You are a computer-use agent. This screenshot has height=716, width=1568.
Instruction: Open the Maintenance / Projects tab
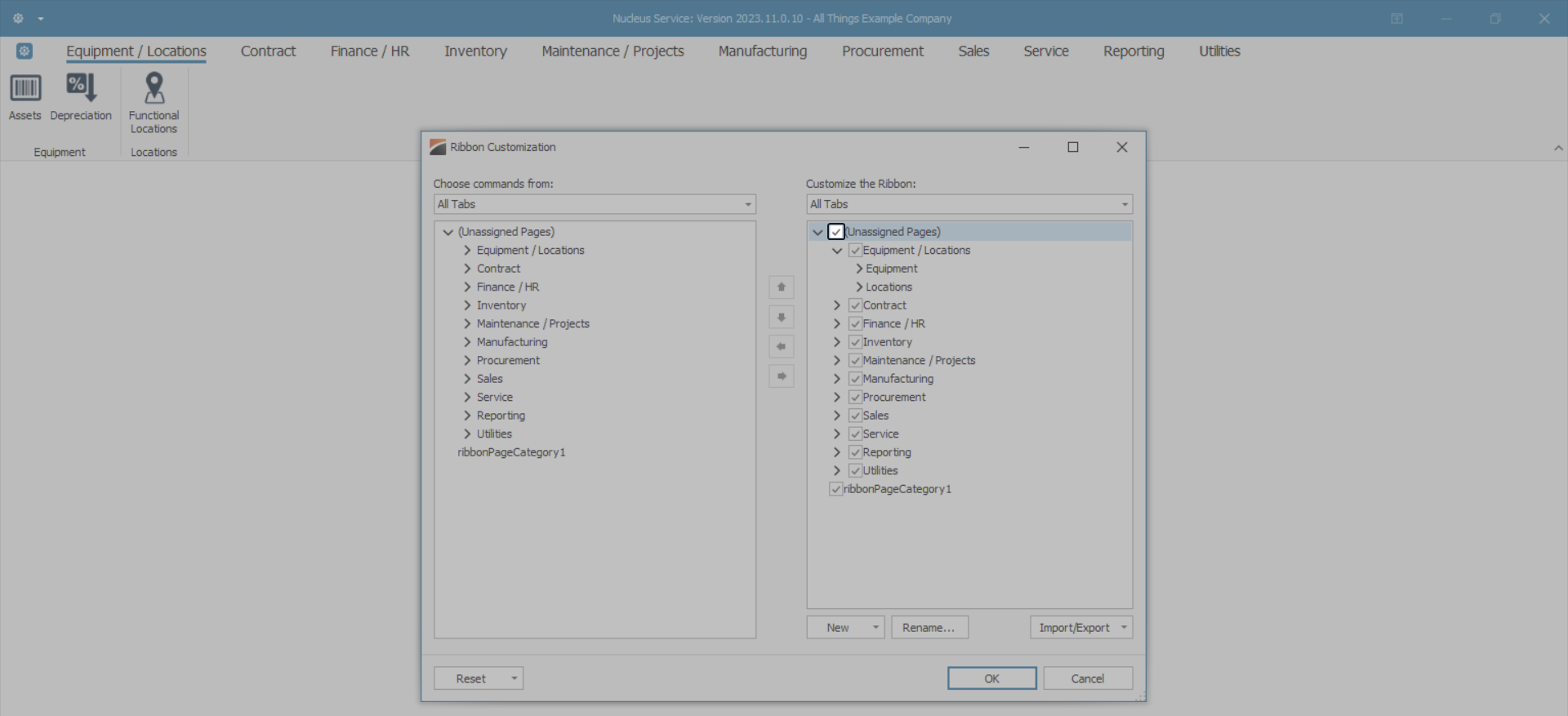point(612,51)
